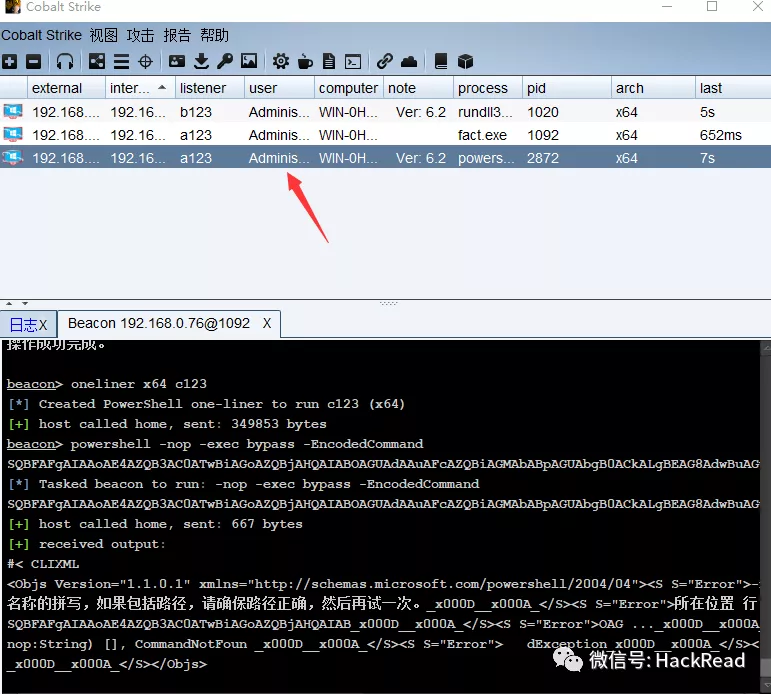Open credentials view icon
The height and width of the screenshot is (694, 771).
tap(177, 61)
